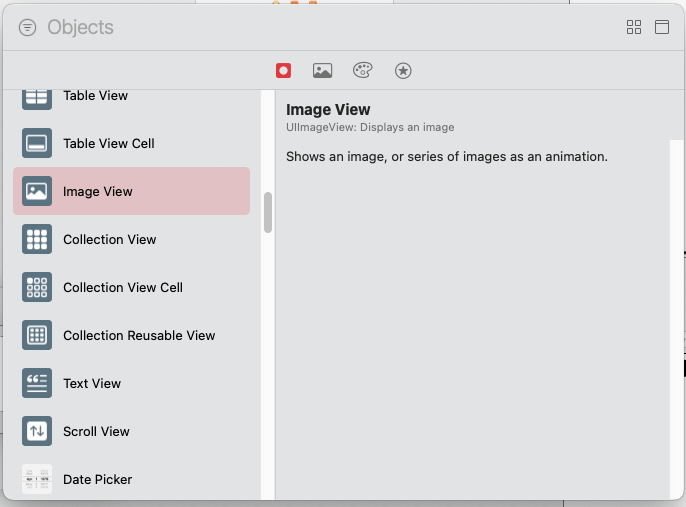Click the object list scrollbar handle
Image resolution: width=686 pixels, height=507 pixels.
coord(268,213)
